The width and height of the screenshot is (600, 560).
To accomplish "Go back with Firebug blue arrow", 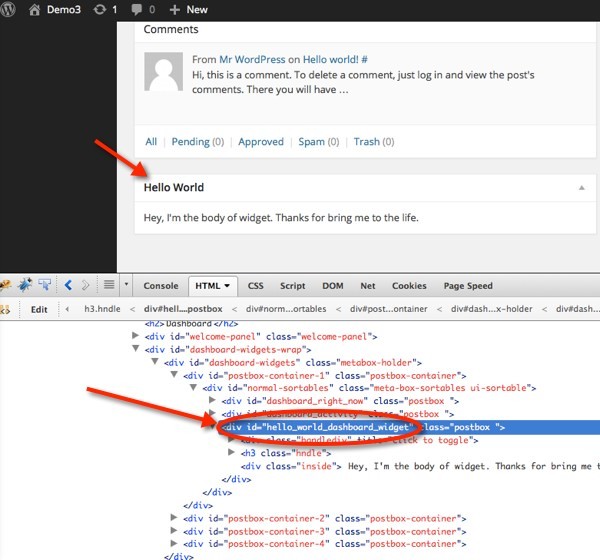I will point(68,285).
